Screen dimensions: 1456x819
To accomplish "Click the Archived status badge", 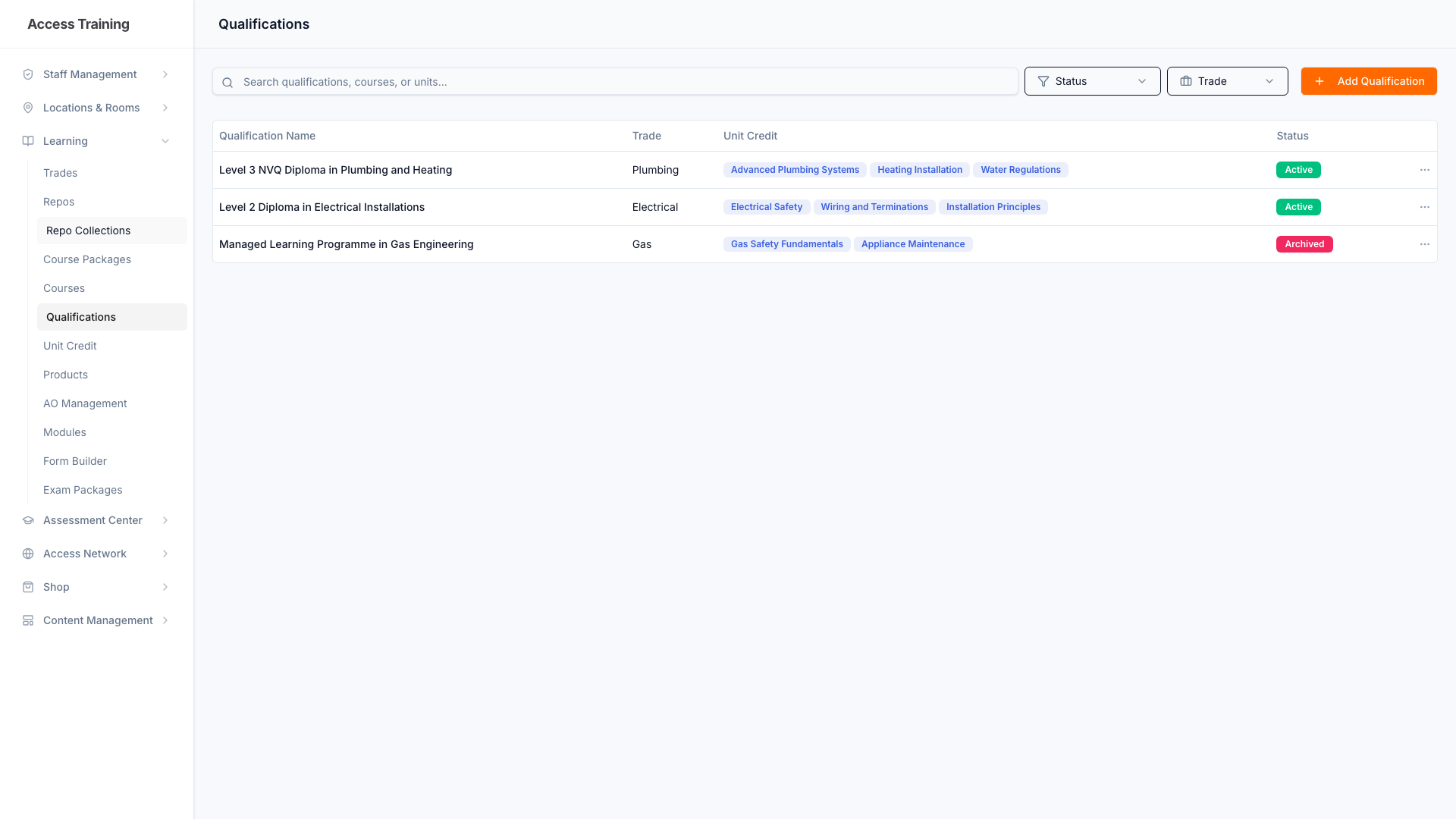I will [1304, 244].
